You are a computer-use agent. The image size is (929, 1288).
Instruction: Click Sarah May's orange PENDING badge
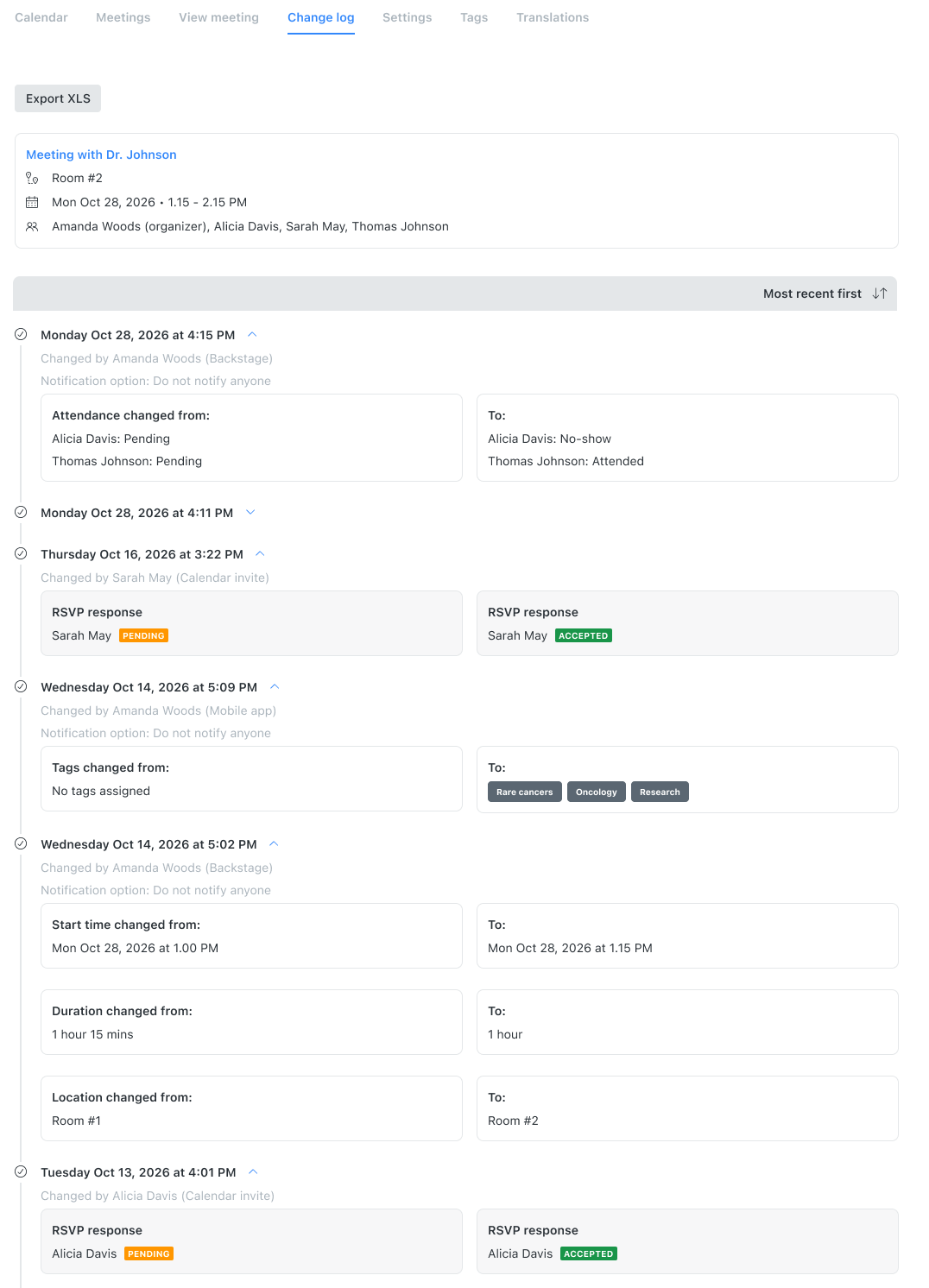point(143,635)
